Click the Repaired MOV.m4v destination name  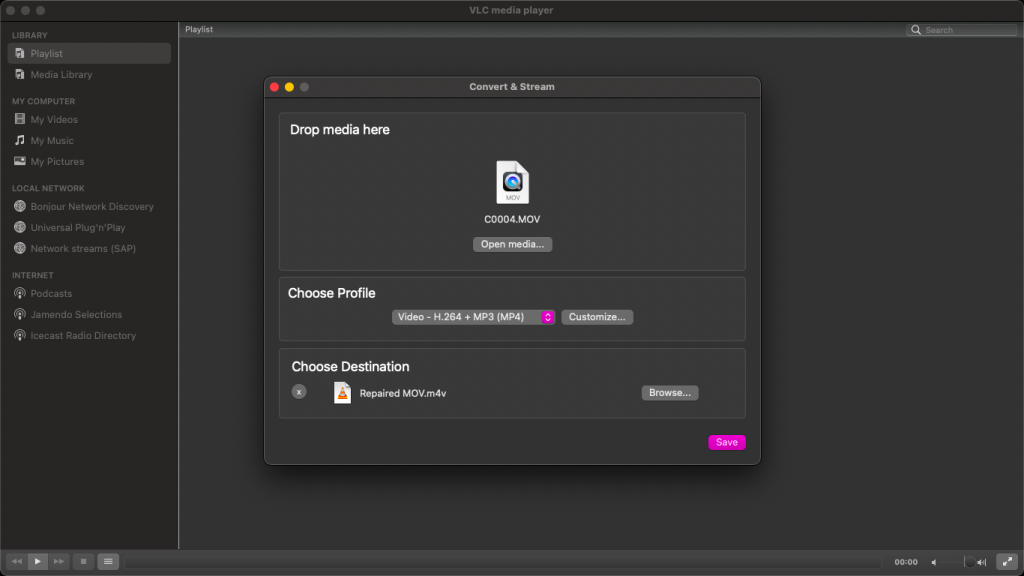pyautogui.click(x=402, y=393)
